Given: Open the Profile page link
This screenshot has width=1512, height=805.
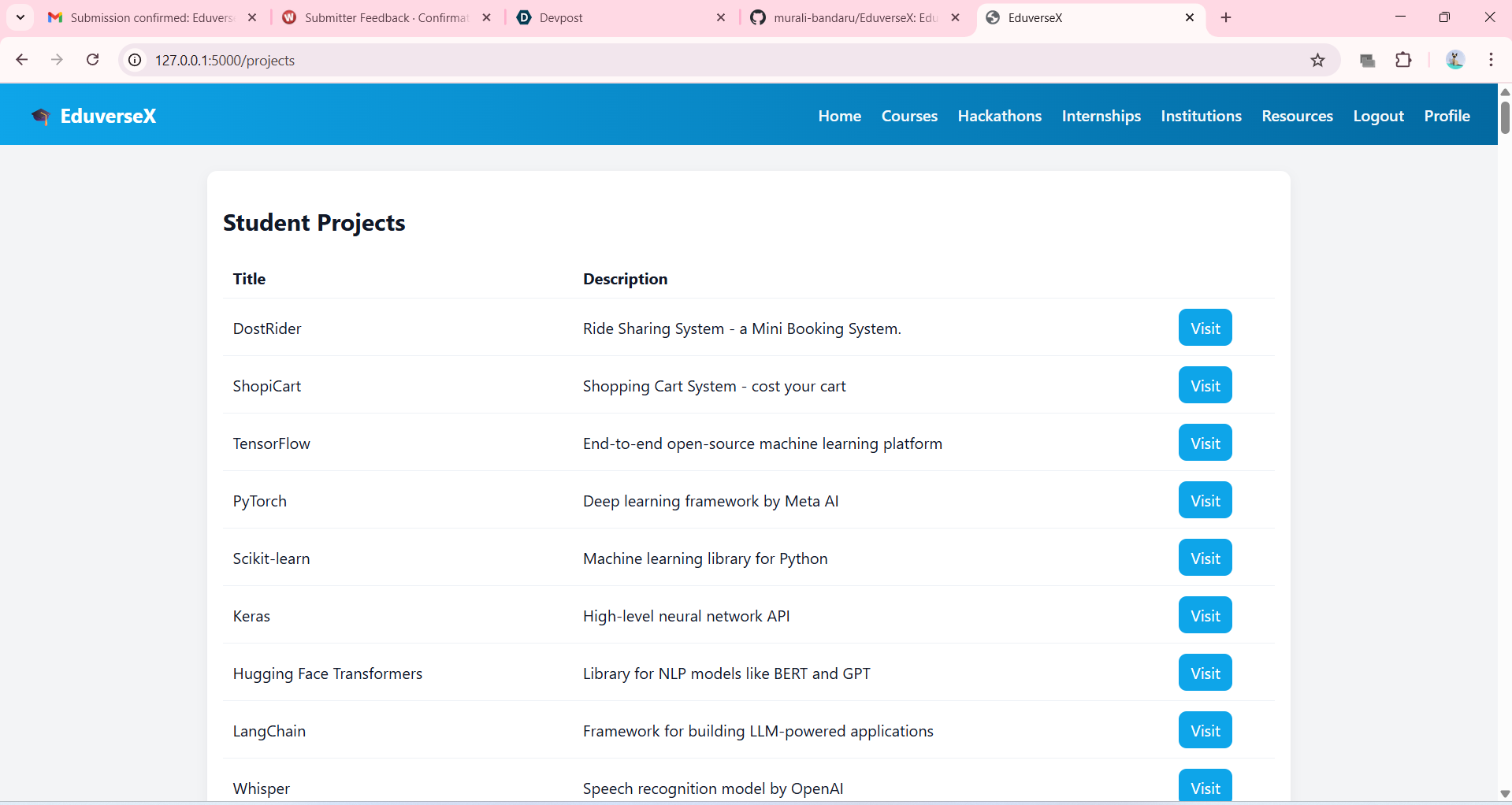Looking at the screenshot, I should [1447, 116].
